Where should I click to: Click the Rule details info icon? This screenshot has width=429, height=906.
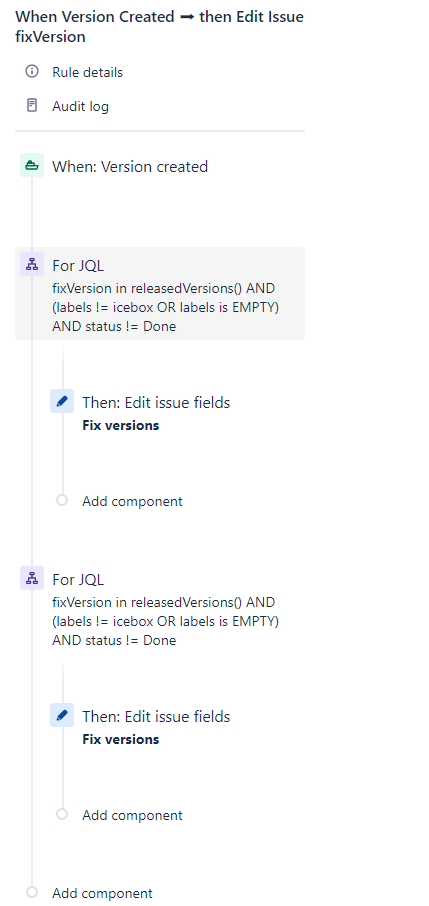pos(32,72)
